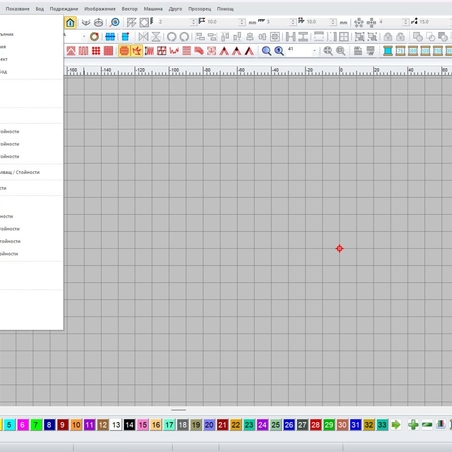The height and width of the screenshot is (452, 452).
Task: Click the first red triangle stitch icon
Action: pyautogui.click(x=224, y=51)
